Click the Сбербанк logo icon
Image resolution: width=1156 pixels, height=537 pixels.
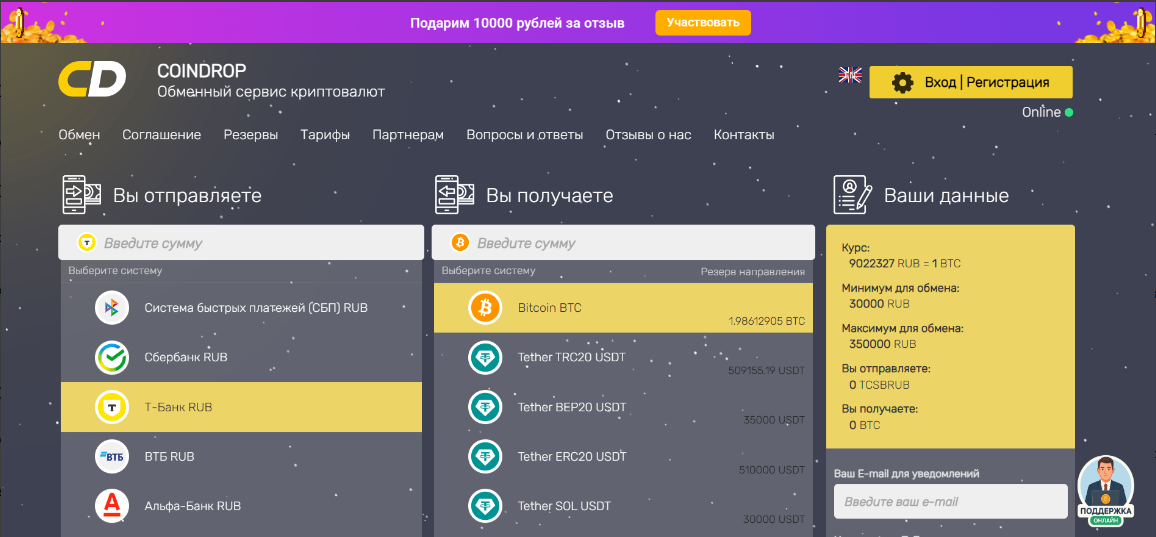(112, 357)
